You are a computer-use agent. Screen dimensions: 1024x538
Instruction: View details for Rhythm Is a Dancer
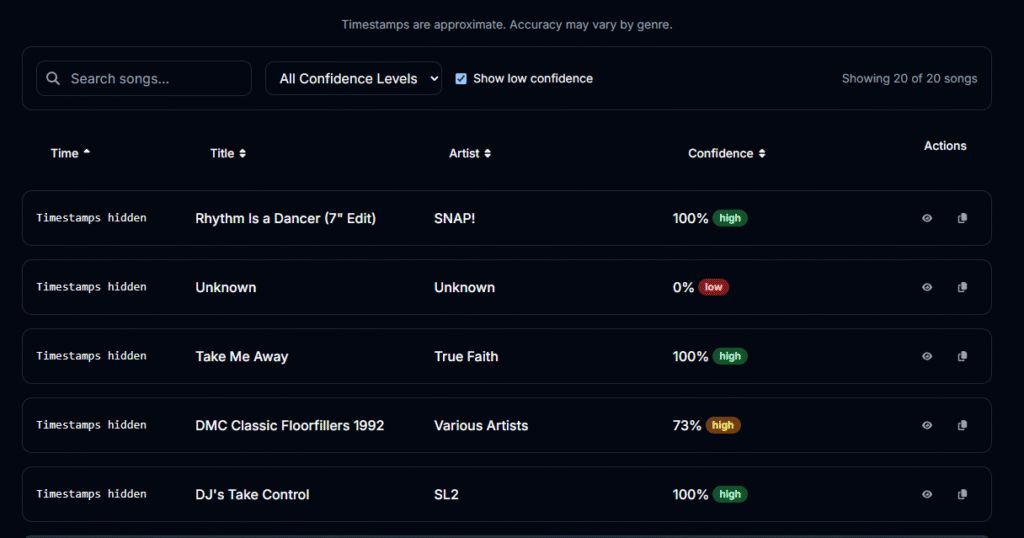point(927,218)
